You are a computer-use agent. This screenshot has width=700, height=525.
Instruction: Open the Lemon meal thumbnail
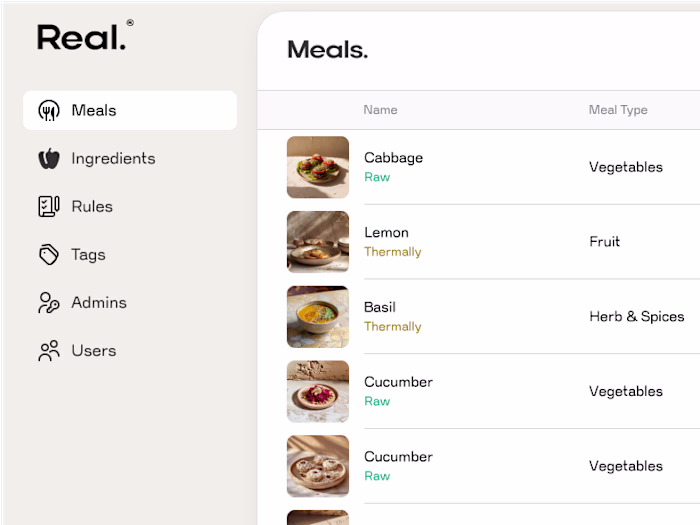pos(318,242)
